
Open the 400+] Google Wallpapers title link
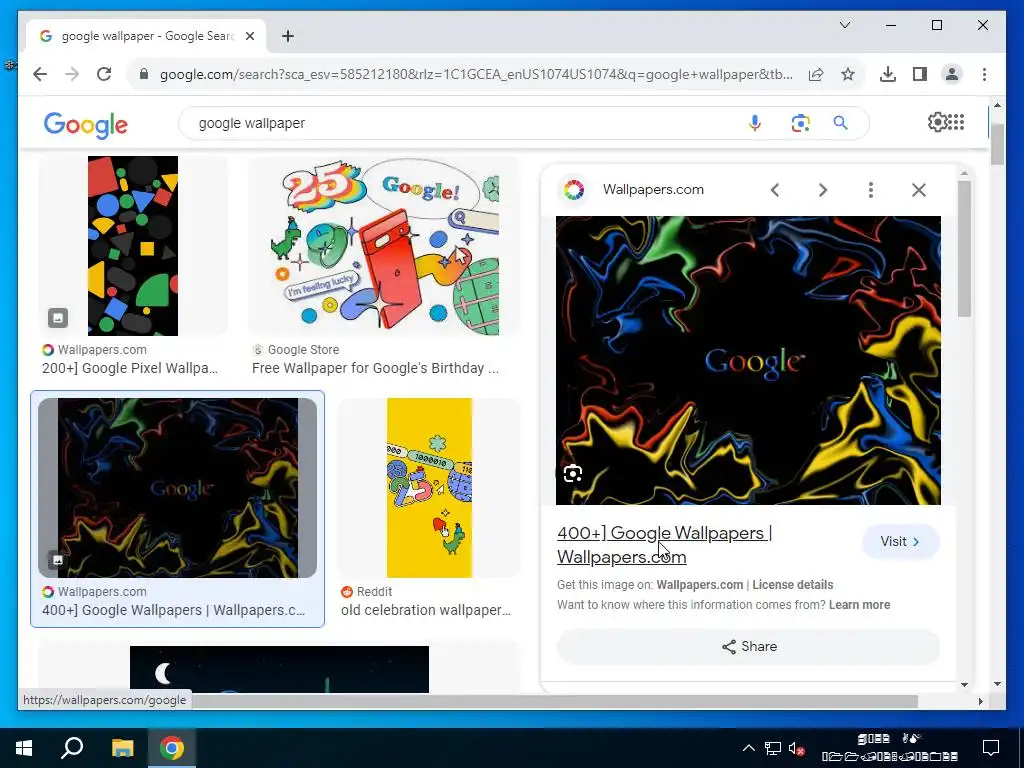click(x=664, y=545)
